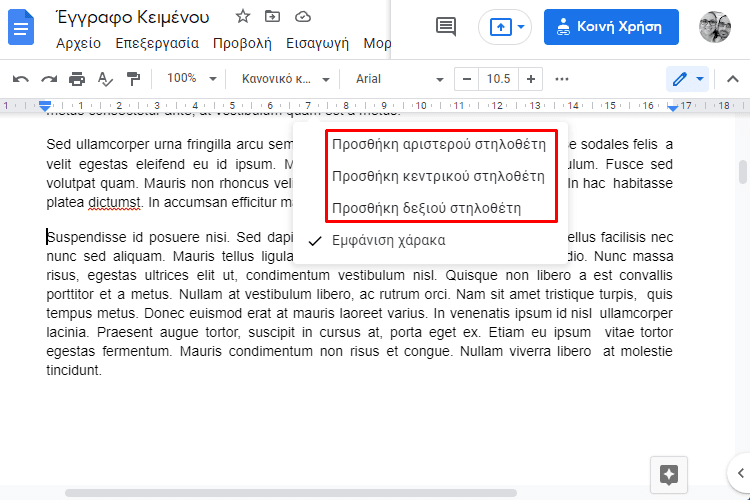
Task: Expand the present button dropdown arrow
Action: pyautogui.click(x=521, y=27)
